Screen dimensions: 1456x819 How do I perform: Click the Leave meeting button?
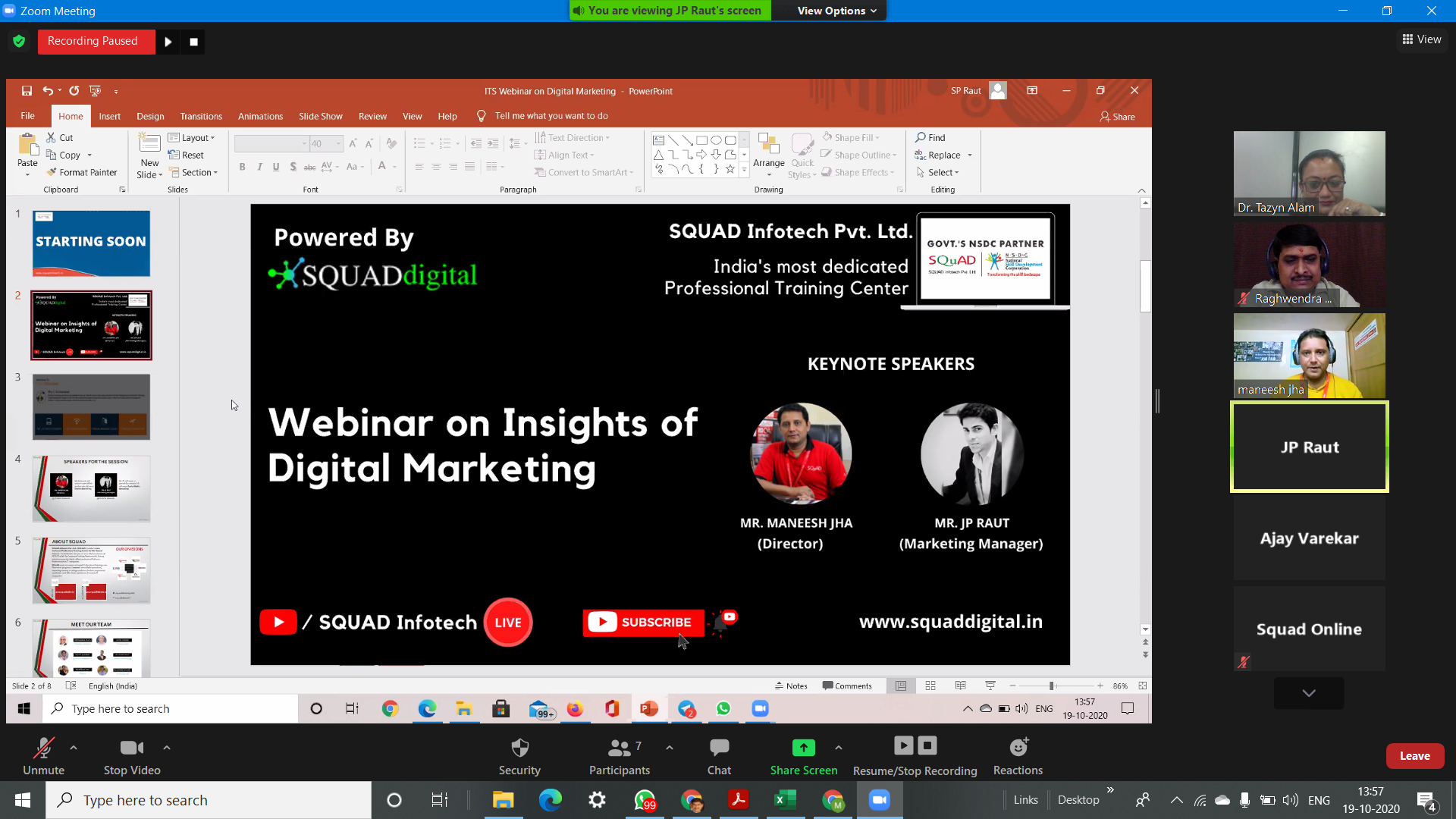tap(1414, 756)
